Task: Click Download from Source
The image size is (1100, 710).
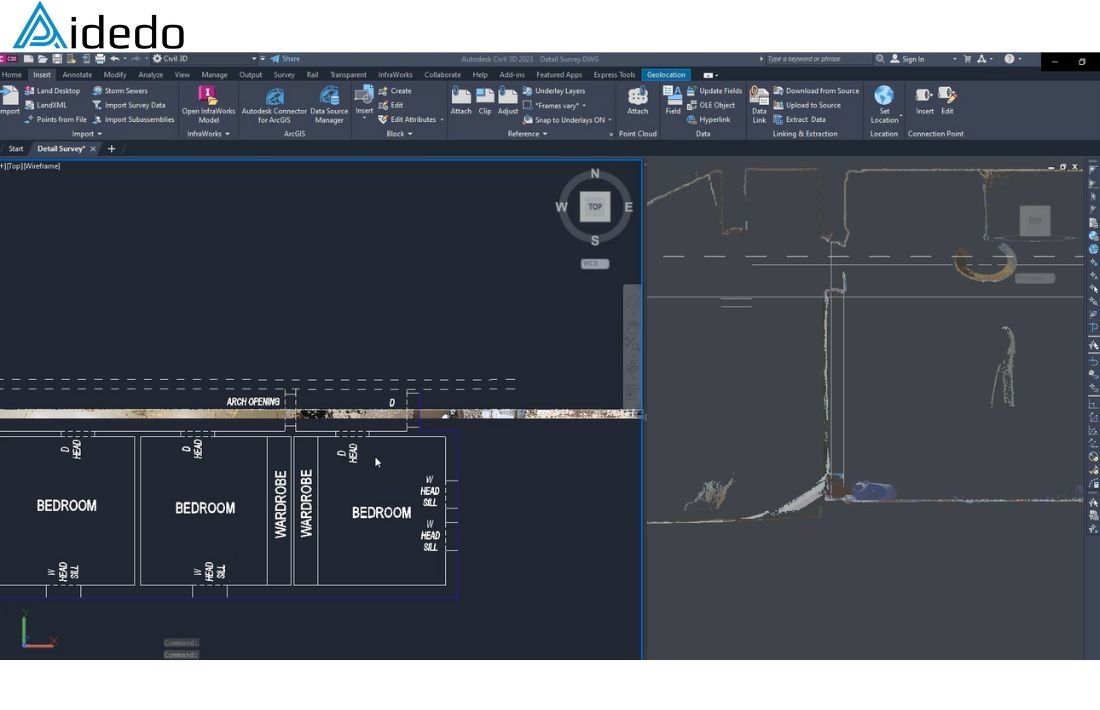Action: (817, 91)
